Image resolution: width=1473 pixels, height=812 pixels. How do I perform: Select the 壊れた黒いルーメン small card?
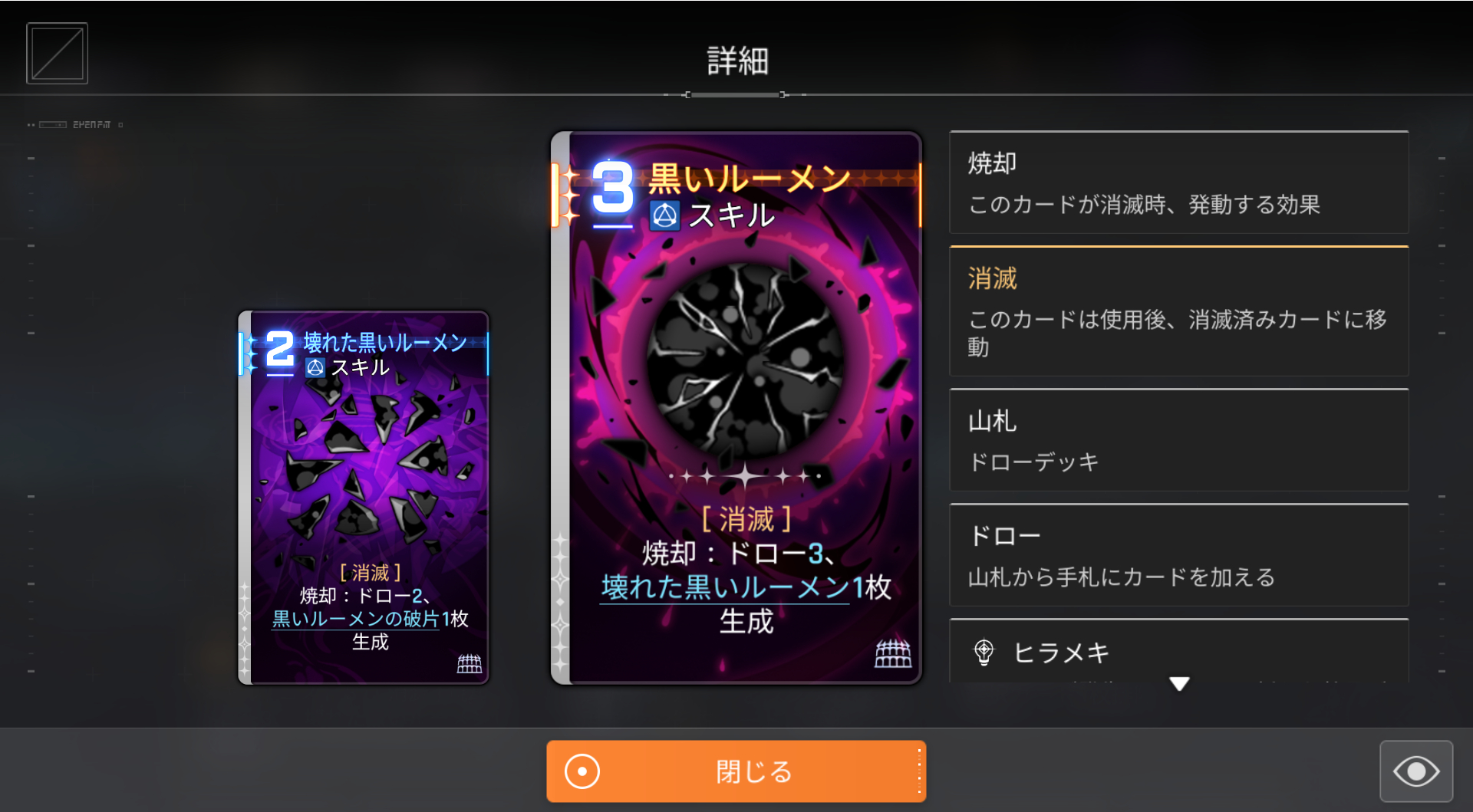pyautogui.click(x=364, y=498)
